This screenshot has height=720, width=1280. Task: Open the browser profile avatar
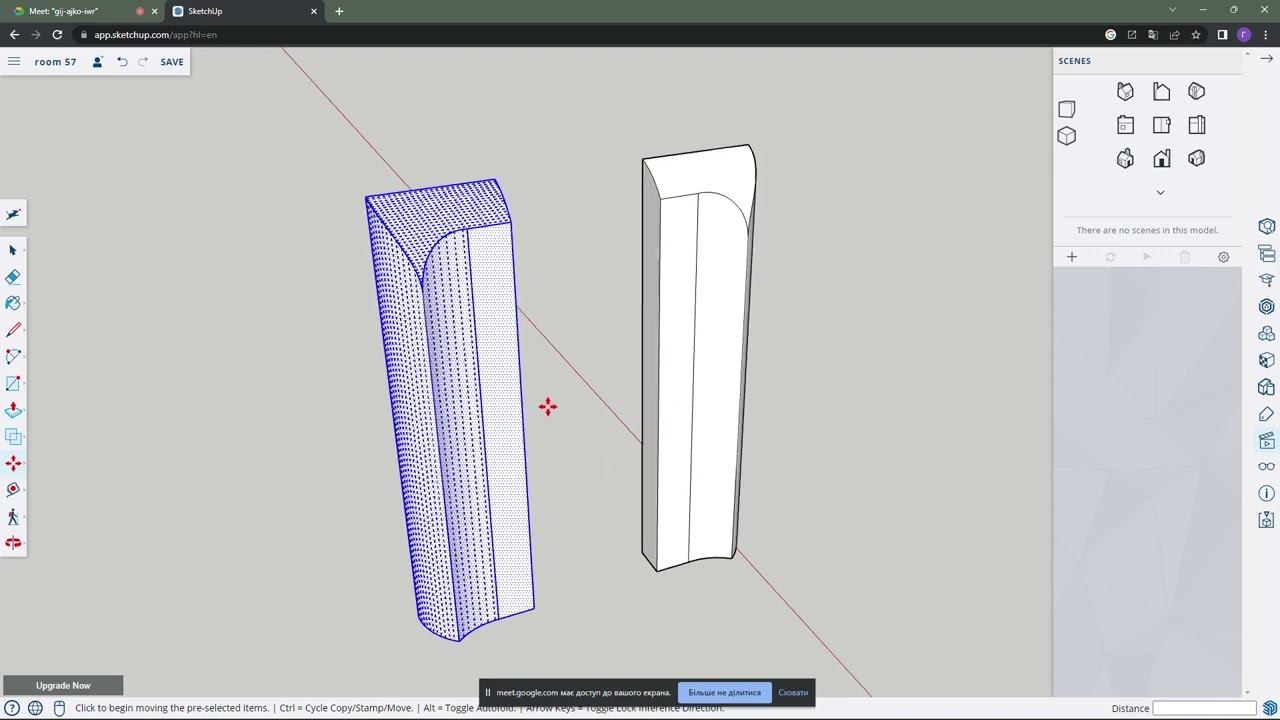point(1244,34)
